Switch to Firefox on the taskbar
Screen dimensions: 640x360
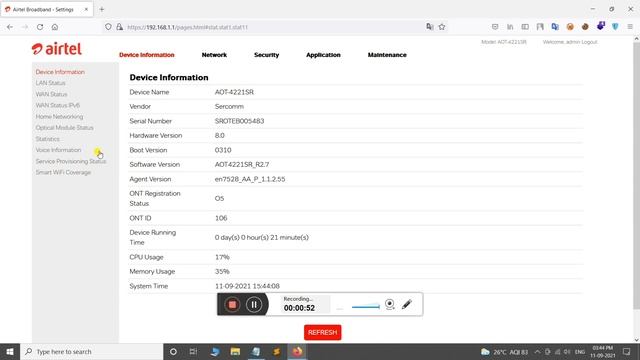(297, 351)
